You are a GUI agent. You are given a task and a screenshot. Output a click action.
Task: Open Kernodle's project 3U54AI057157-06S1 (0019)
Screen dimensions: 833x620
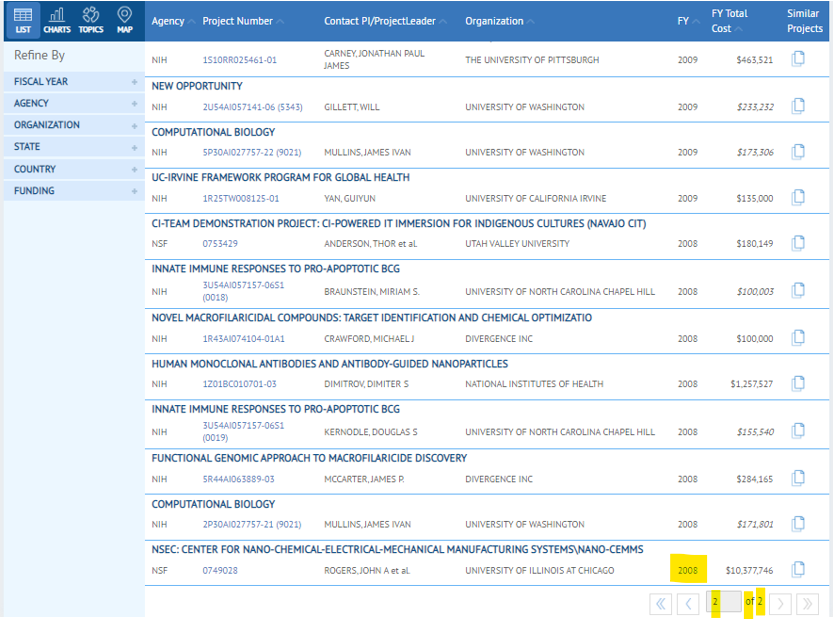(x=243, y=431)
